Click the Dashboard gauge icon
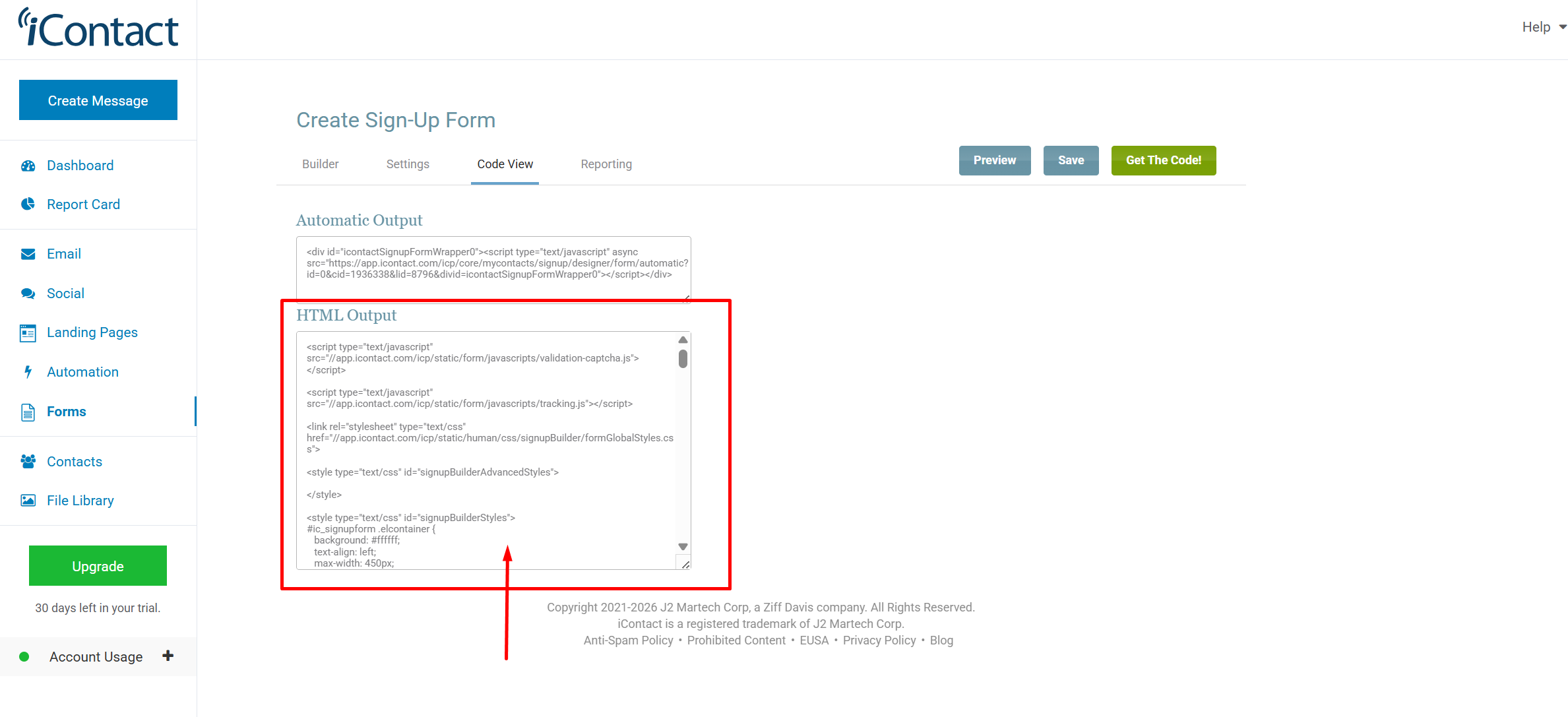The width and height of the screenshot is (1568, 717). (x=28, y=166)
